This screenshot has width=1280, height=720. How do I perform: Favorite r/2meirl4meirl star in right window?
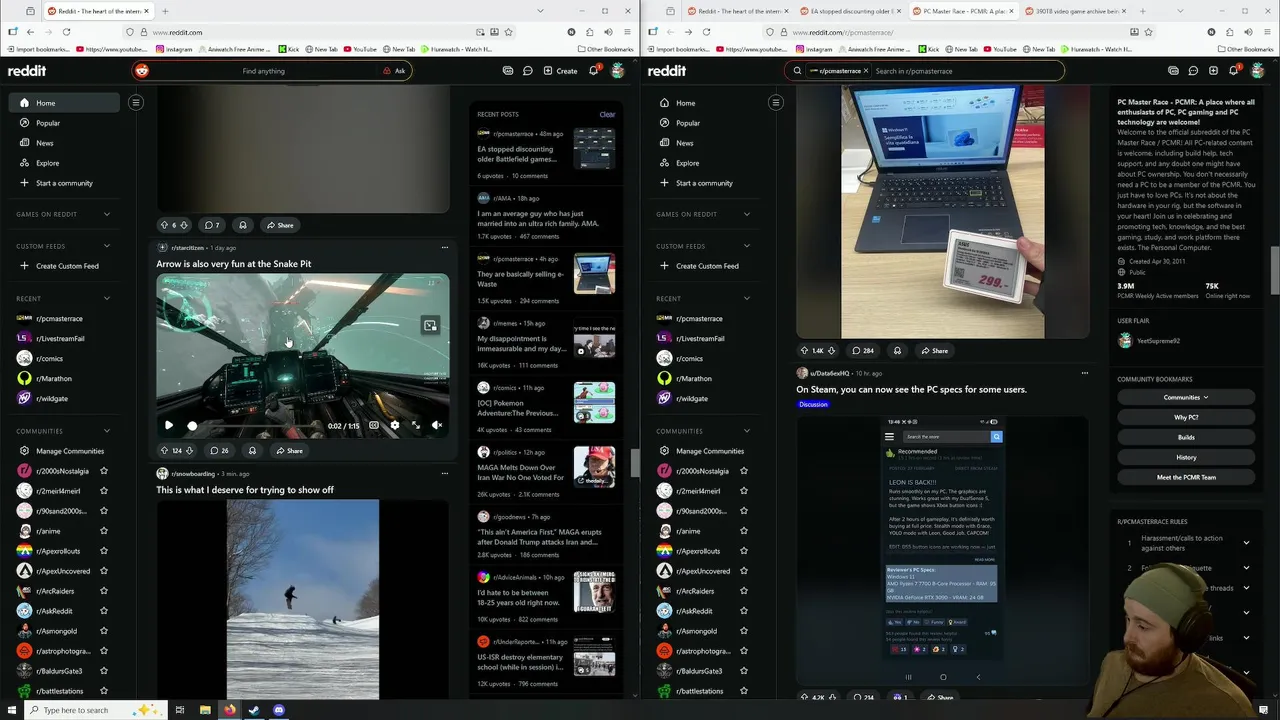(x=744, y=491)
